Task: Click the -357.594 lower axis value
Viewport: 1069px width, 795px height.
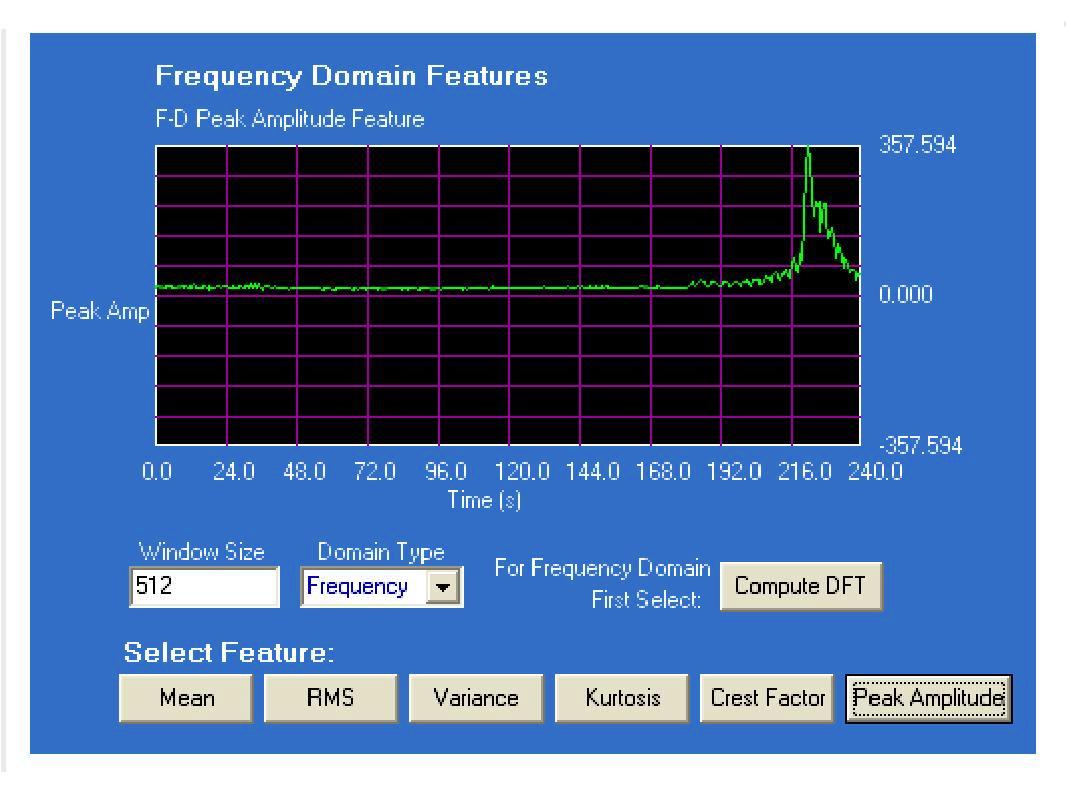Action: 920,447
